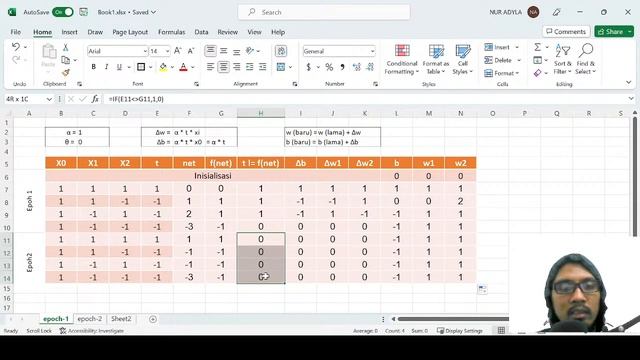Add a new sheet with plus button

[x=153, y=319]
